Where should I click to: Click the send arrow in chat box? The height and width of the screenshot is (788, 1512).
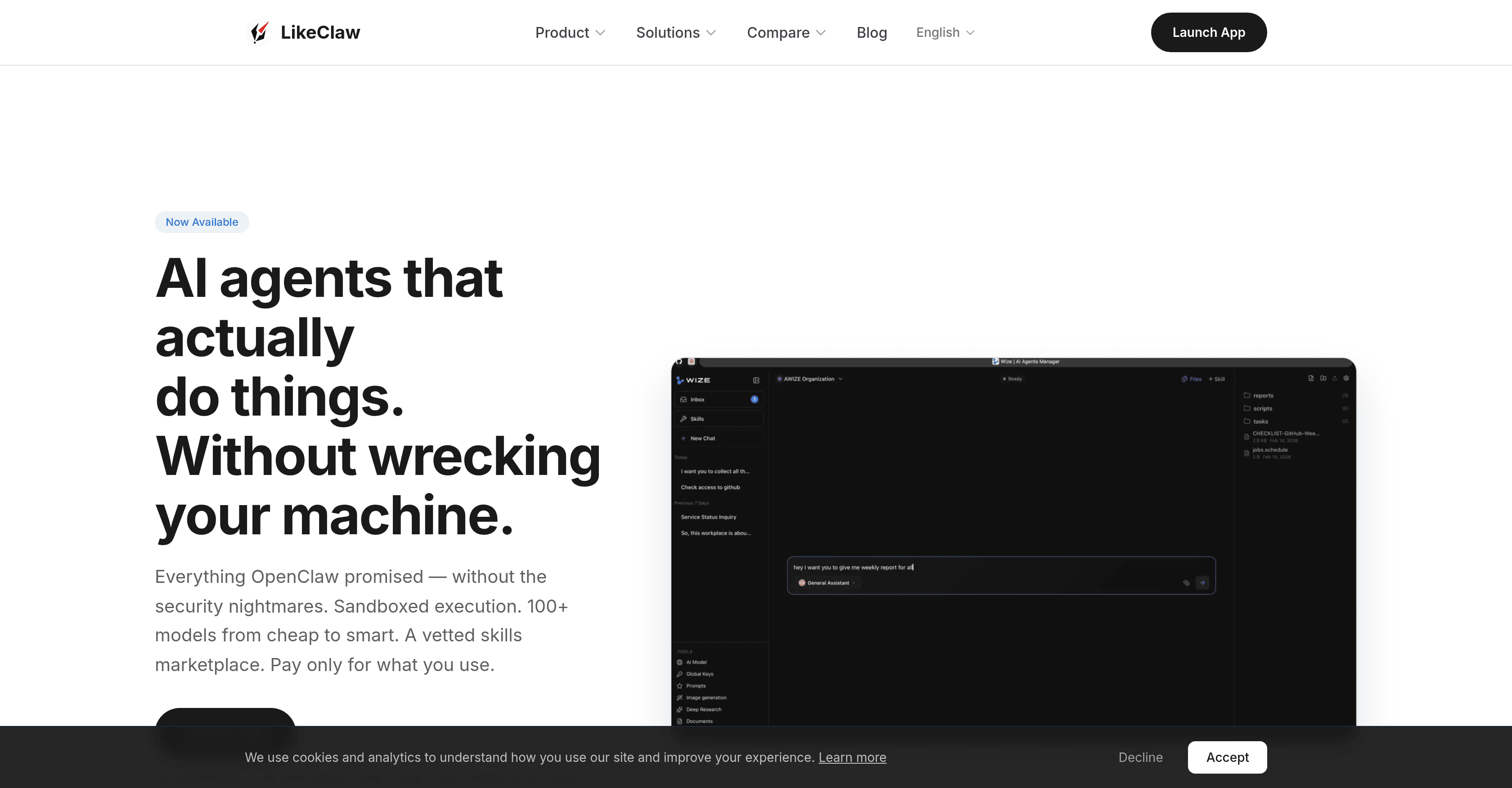click(1202, 582)
